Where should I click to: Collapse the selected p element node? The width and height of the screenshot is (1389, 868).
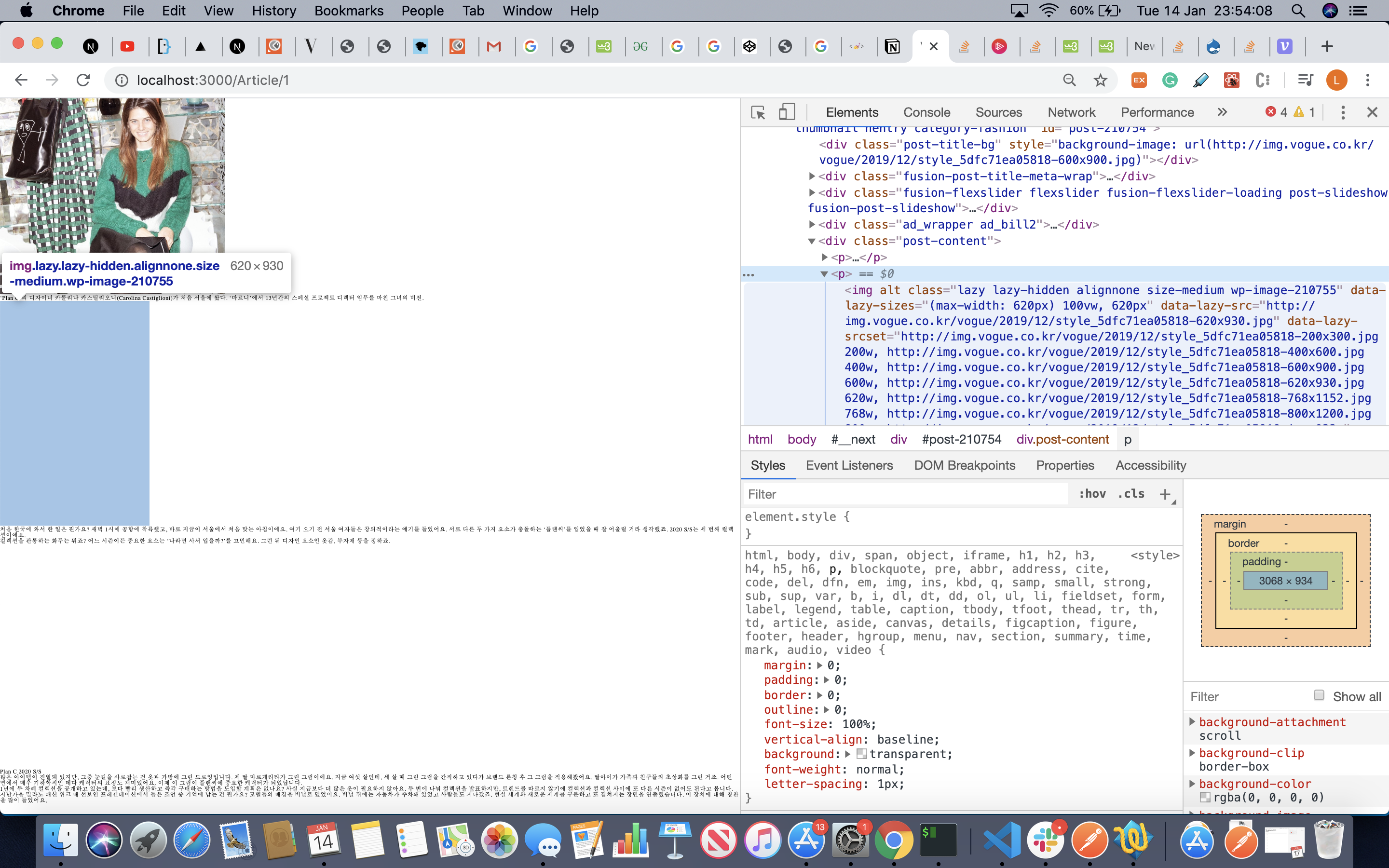click(x=824, y=274)
